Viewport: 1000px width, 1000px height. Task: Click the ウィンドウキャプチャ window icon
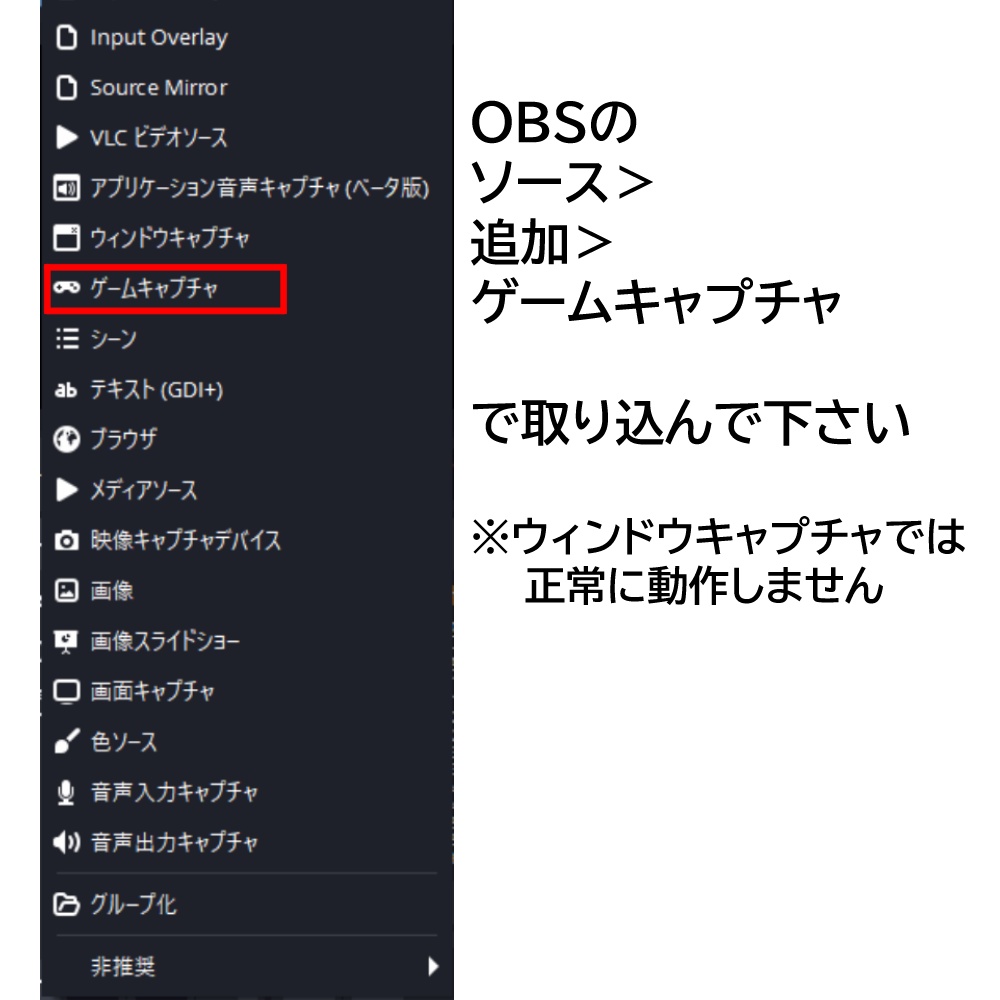coord(66,238)
